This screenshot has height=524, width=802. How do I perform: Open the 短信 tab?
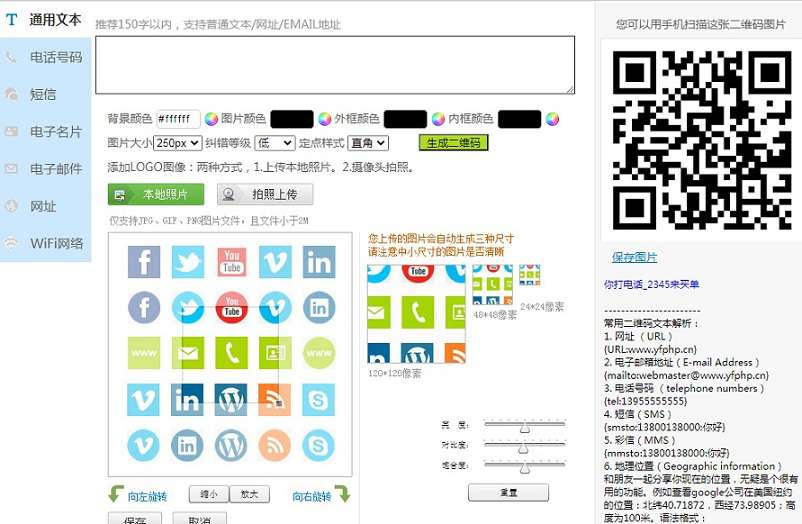point(45,94)
